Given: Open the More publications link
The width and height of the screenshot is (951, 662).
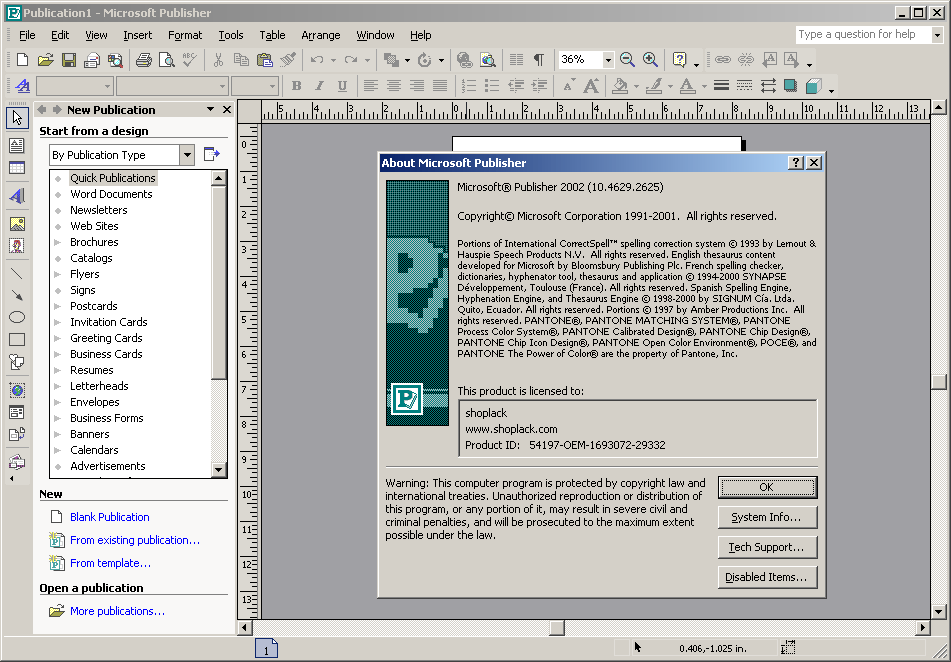Looking at the screenshot, I should (117, 611).
